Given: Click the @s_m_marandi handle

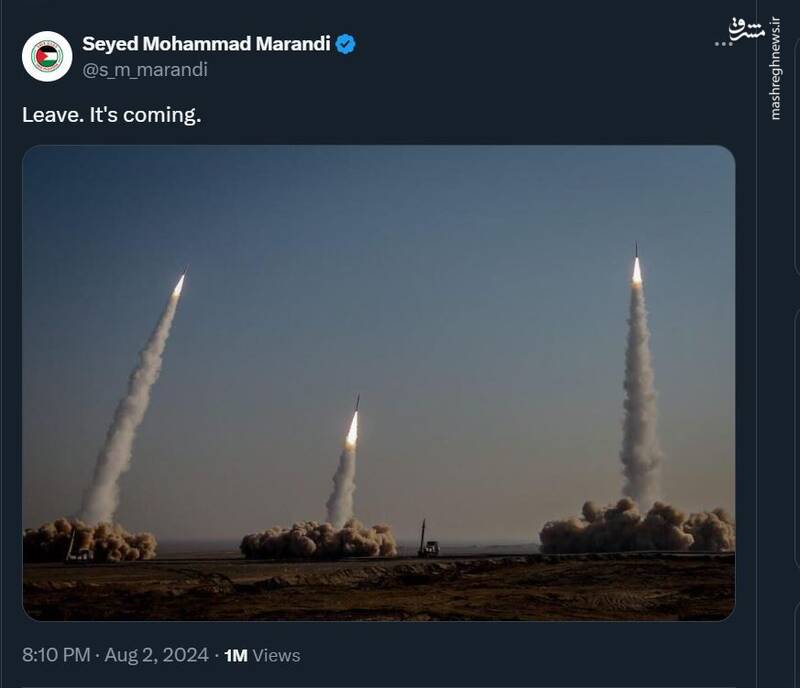Looking at the screenshot, I should [x=145, y=69].
